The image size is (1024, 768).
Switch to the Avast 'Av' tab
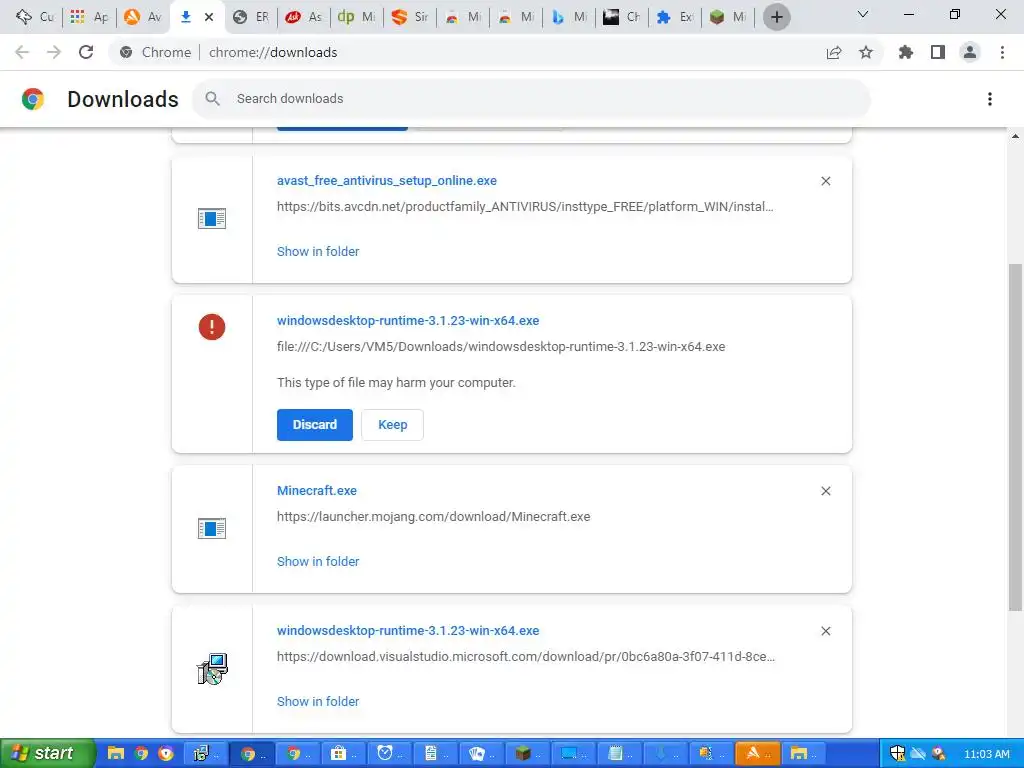143,17
